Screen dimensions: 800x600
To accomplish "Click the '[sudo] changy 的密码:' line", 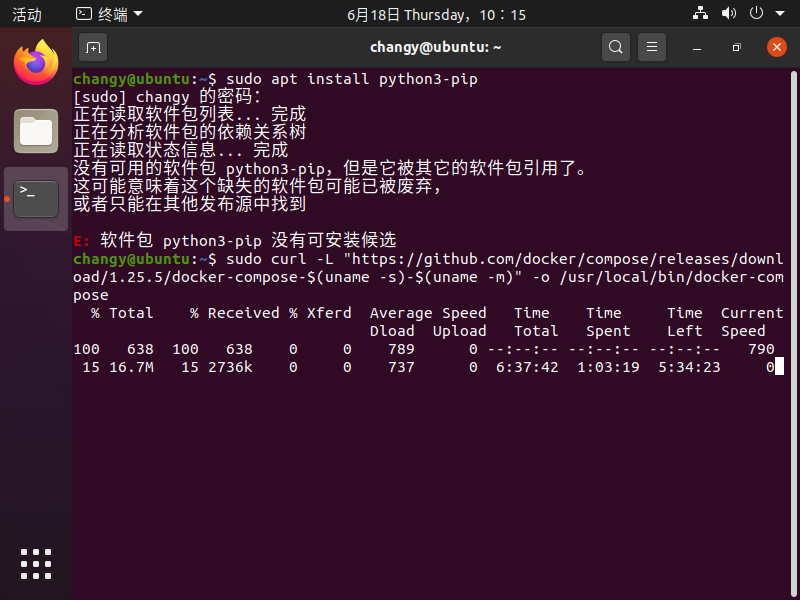I will (167, 97).
